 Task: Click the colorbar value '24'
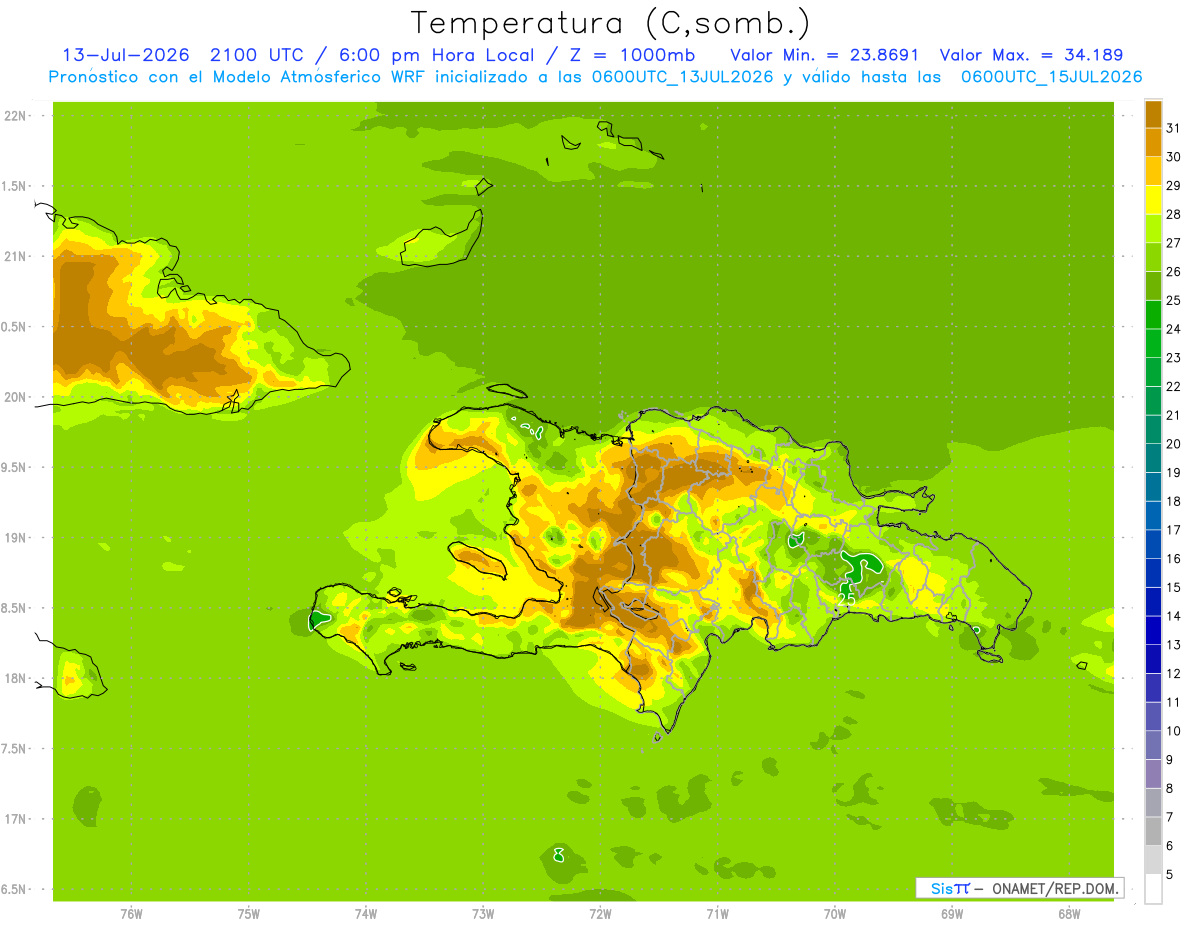coord(1174,329)
